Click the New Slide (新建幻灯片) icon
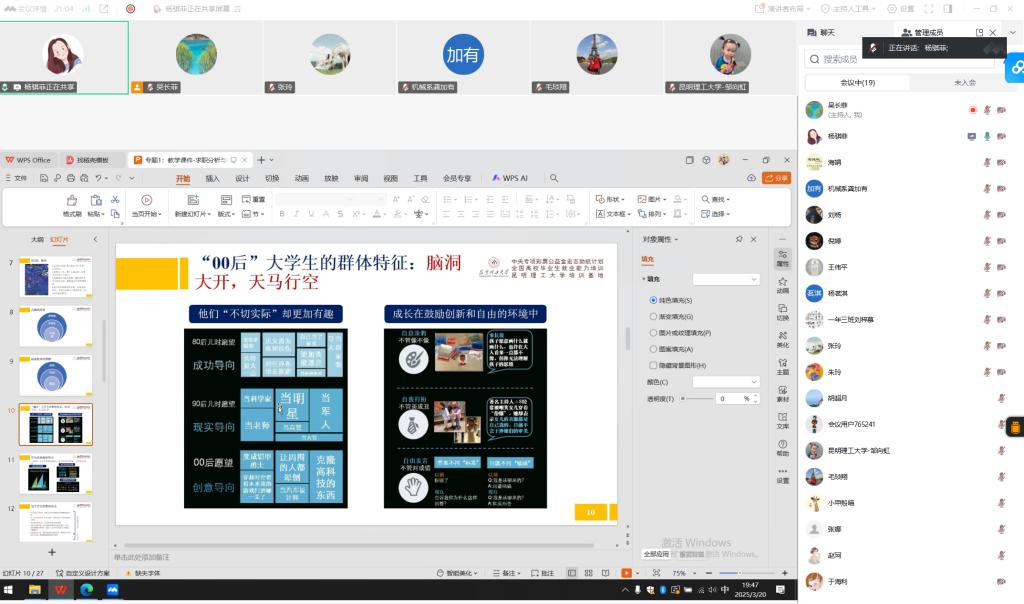Viewport: 1024px width, 604px height. pos(193,200)
